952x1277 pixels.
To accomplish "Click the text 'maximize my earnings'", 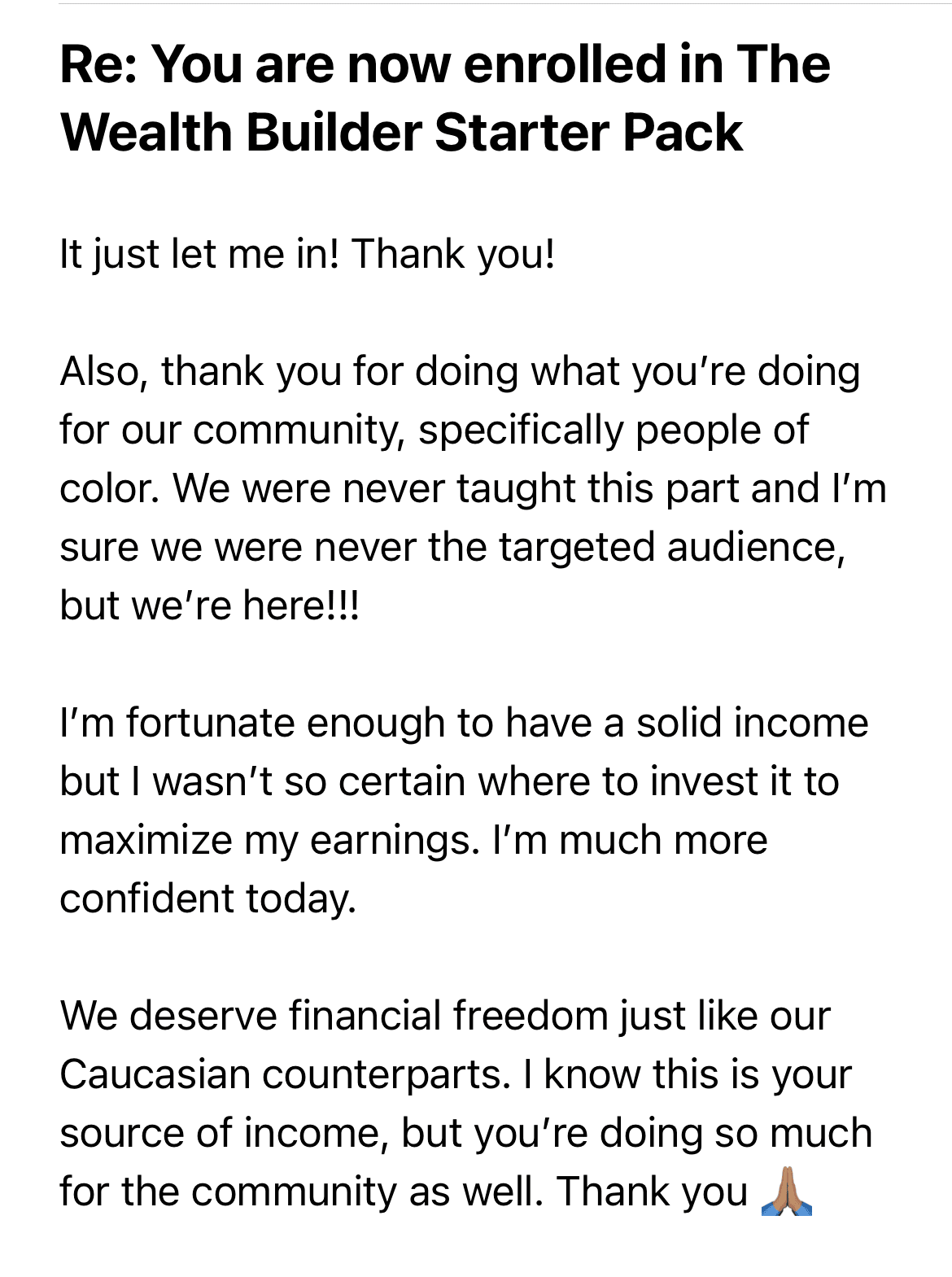I will [265, 840].
